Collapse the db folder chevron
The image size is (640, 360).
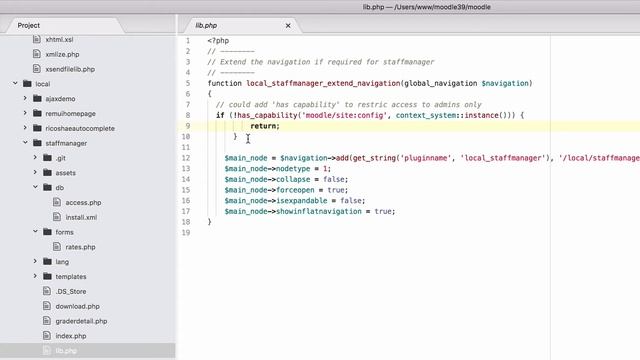[x=35, y=187]
